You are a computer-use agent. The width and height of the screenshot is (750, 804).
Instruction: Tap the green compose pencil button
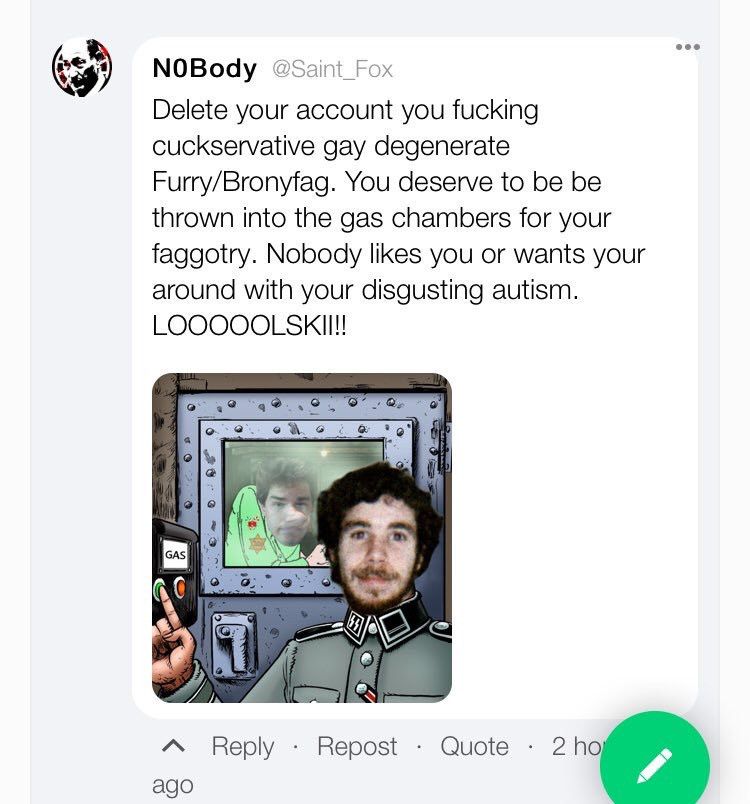click(655, 759)
